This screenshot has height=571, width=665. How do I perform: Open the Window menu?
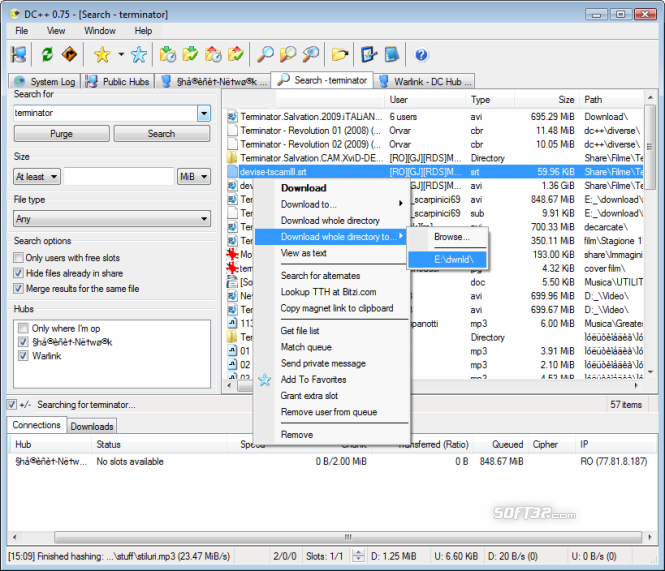click(x=100, y=31)
